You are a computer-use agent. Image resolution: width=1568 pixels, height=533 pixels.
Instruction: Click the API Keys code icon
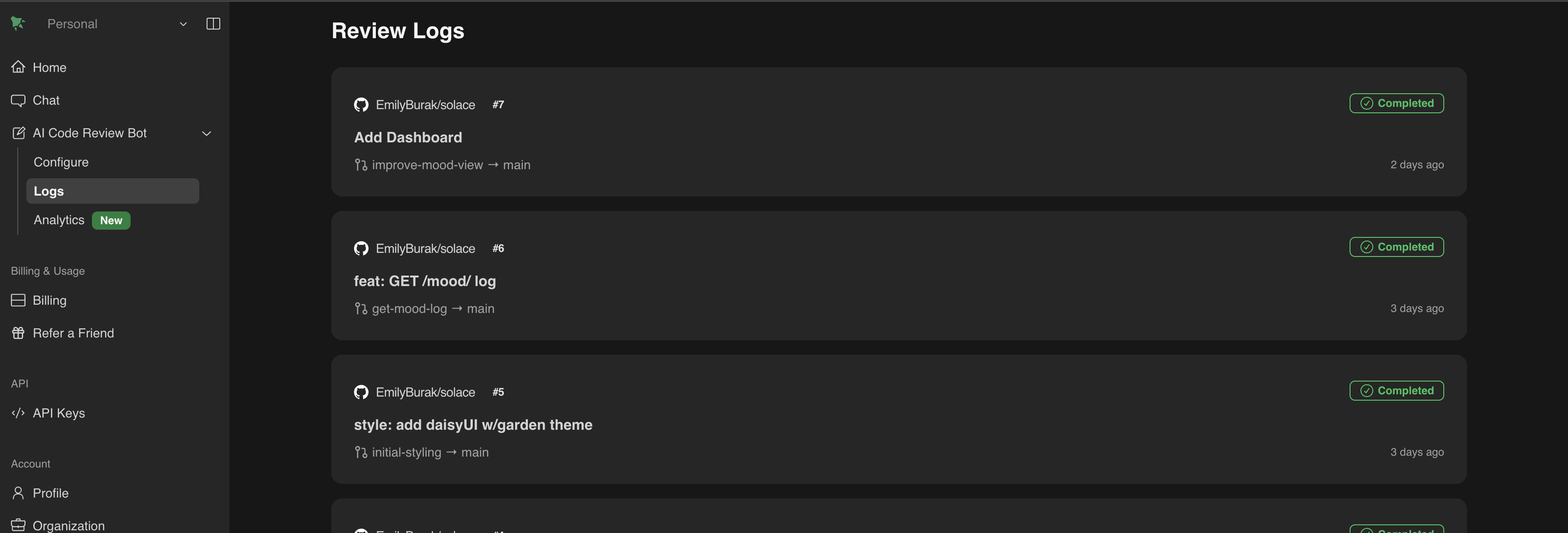(x=18, y=413)
